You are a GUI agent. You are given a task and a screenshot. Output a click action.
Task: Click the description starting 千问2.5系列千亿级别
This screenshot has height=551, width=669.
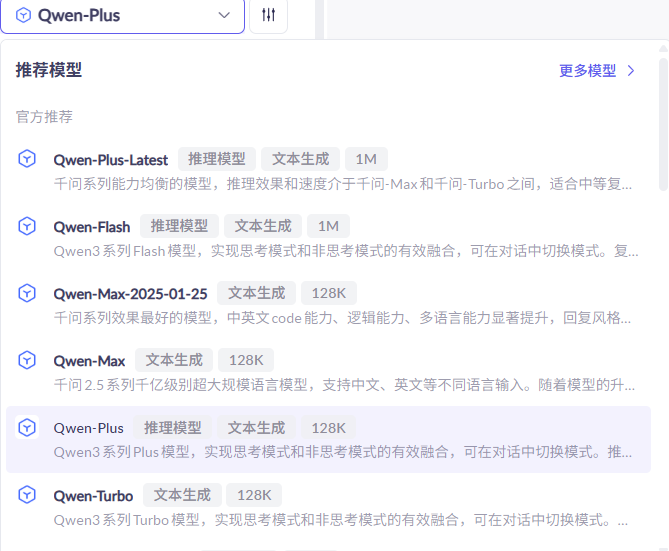tap(344, 385)
